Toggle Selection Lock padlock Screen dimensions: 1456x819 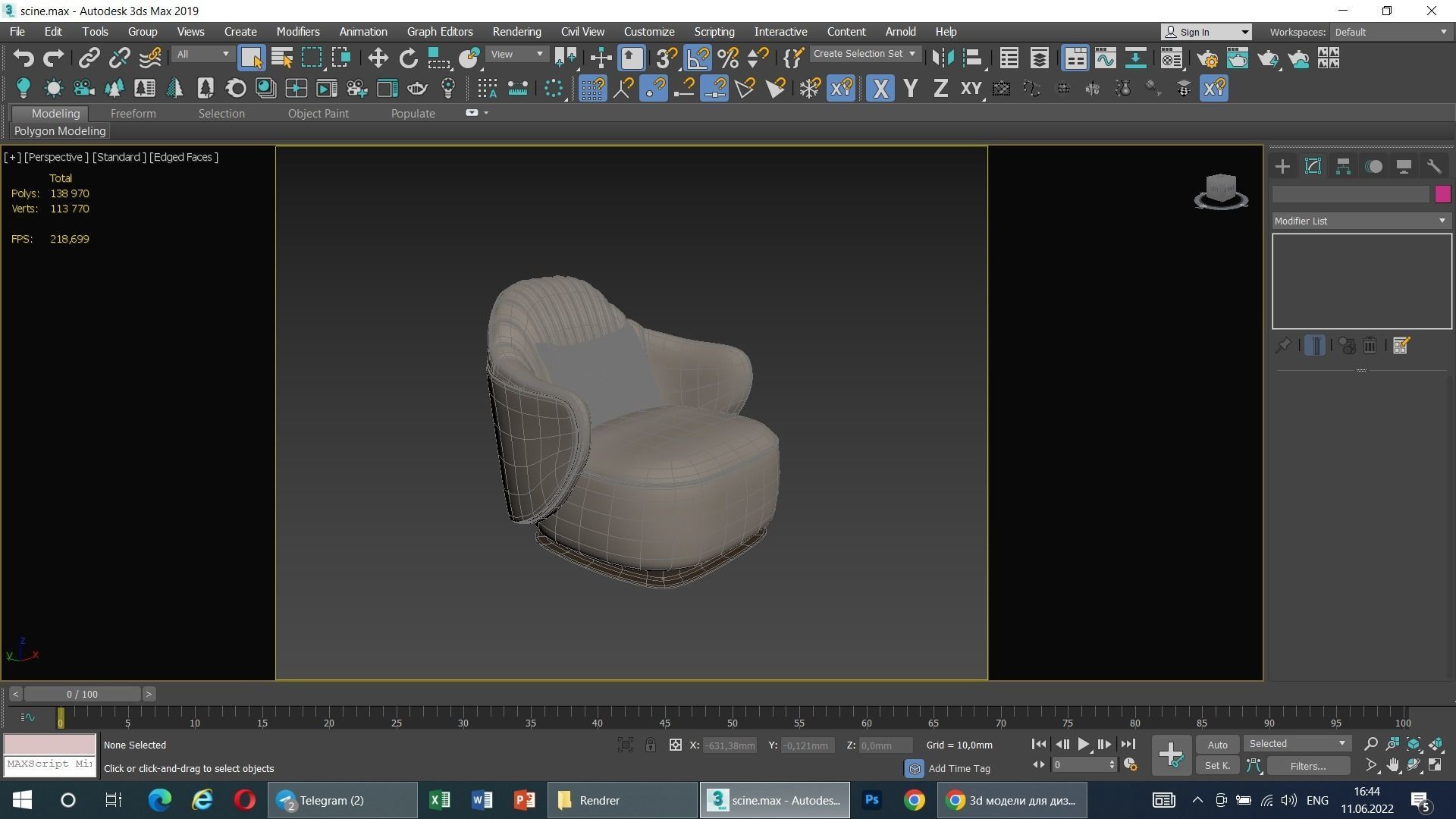[x=650, y=745]
